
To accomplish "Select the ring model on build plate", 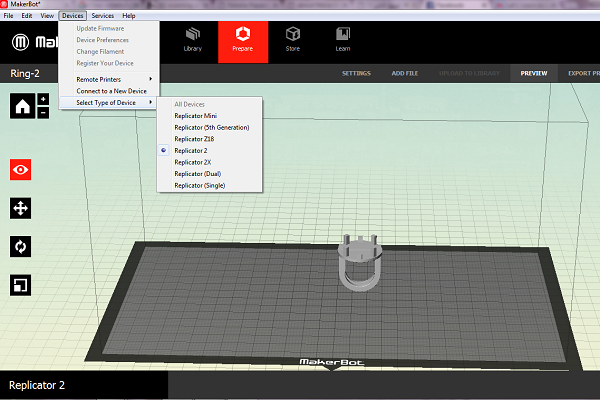I will click(x=360, y=263).
